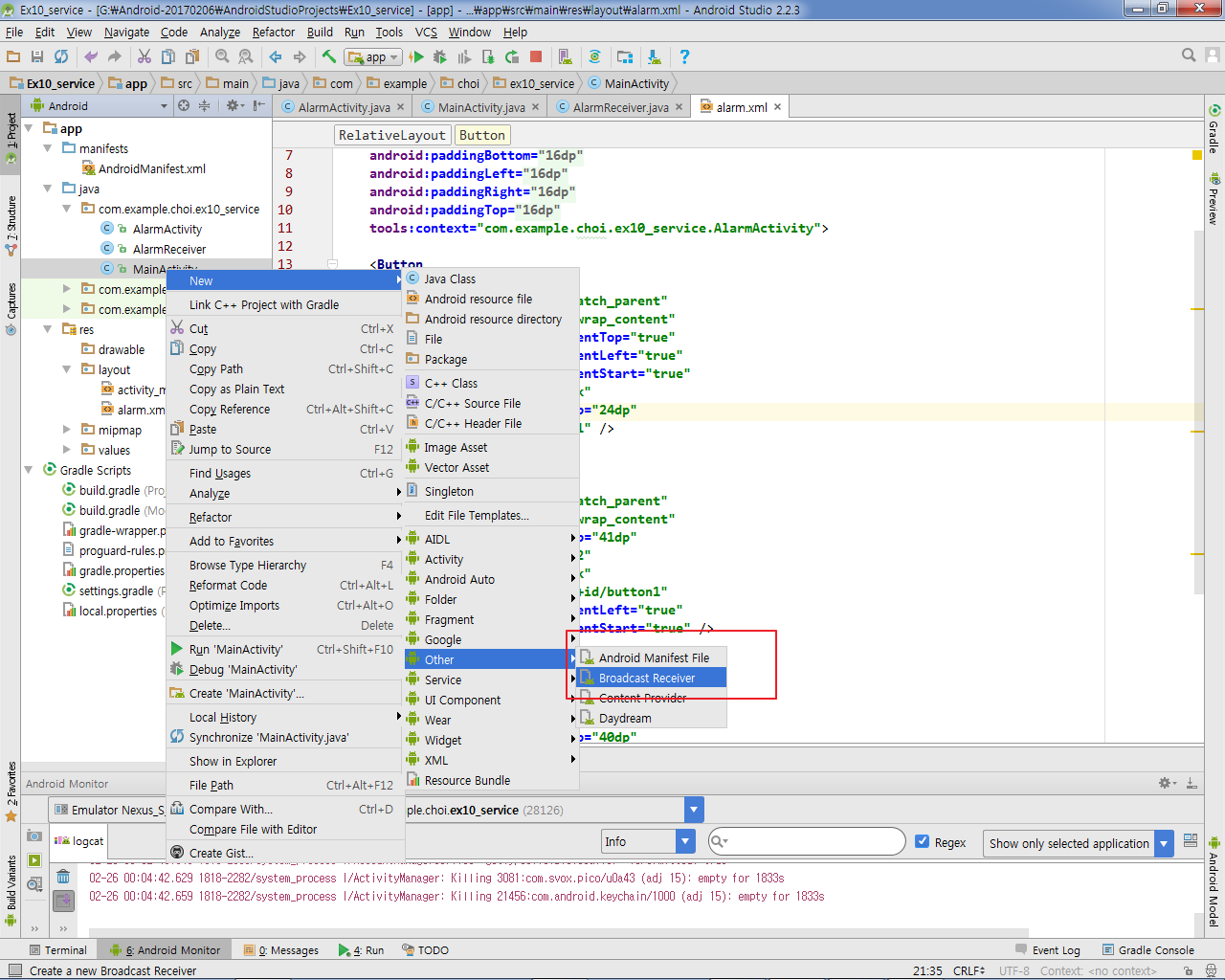Collapse the res folder in project tree

tap(48, 329)
